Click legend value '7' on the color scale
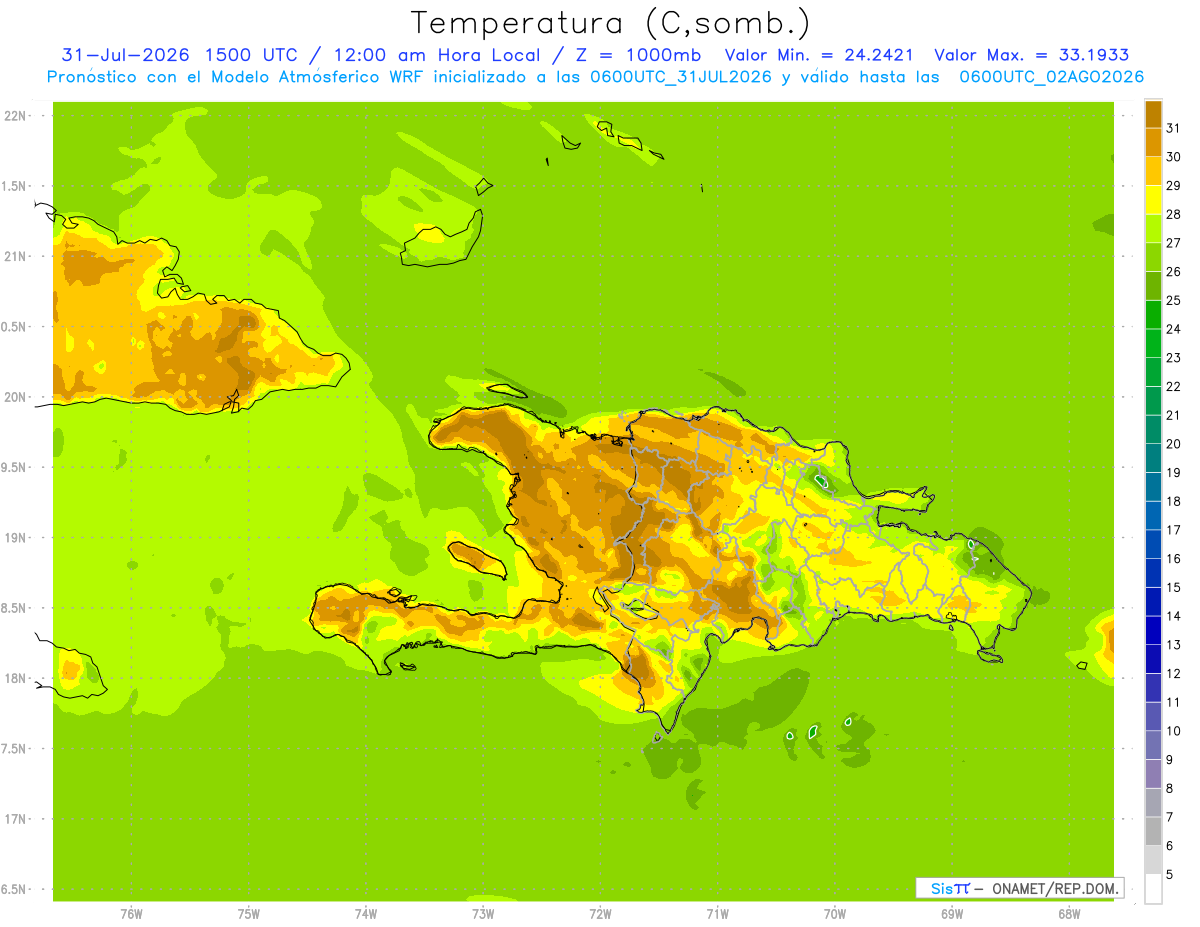This screenshot has width=1200, height=927. (x=1170, y=817)
